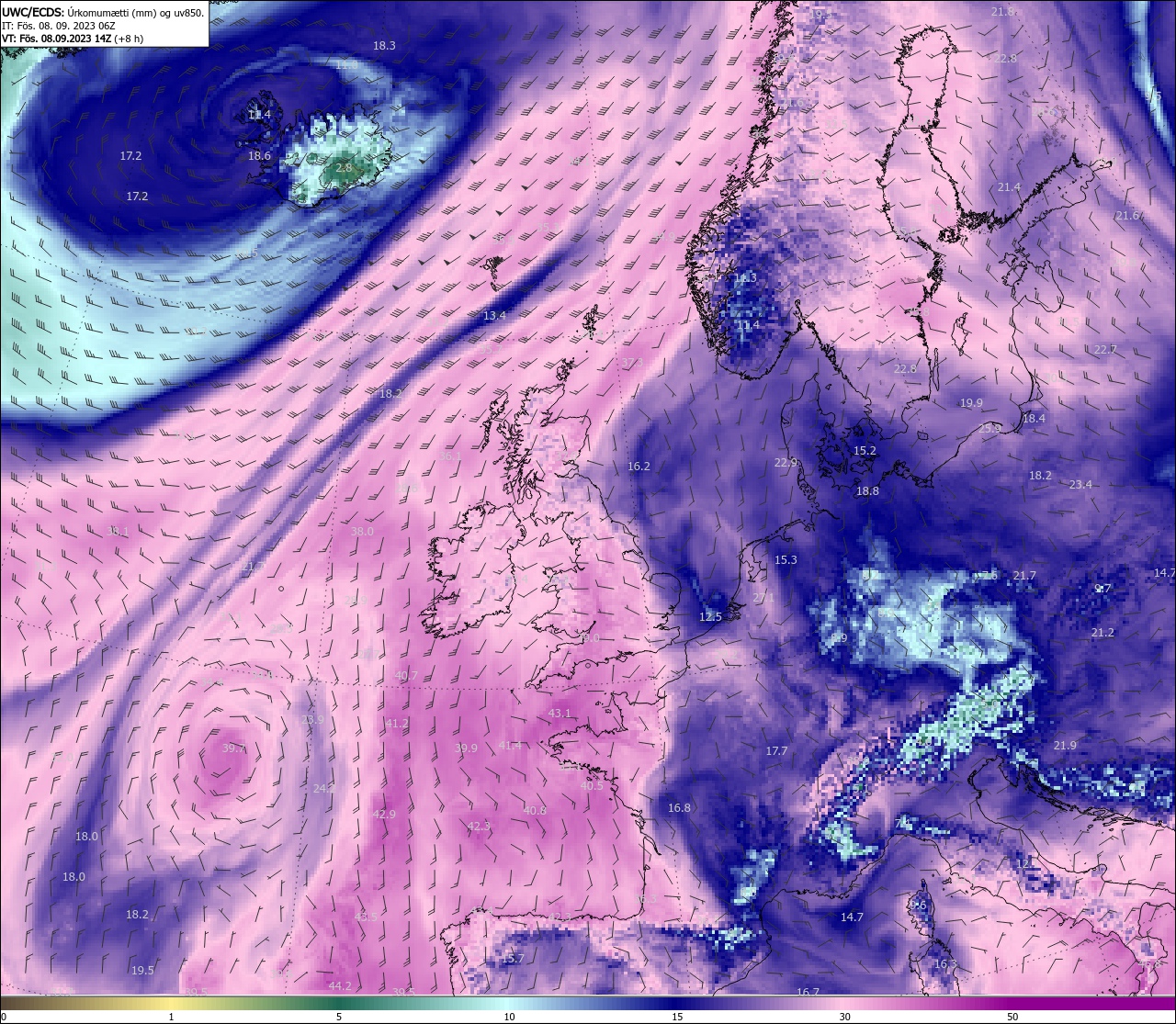Click the 41.2 map value
This screenshot has height=1024, width=1176.
[397, 723]
